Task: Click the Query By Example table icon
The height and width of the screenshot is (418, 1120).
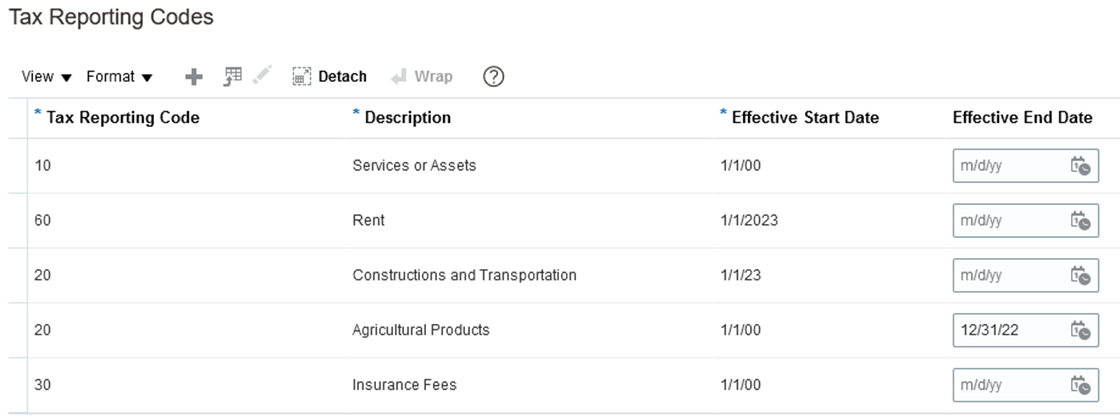Action: pyautogui.click(x=233, y=77)
